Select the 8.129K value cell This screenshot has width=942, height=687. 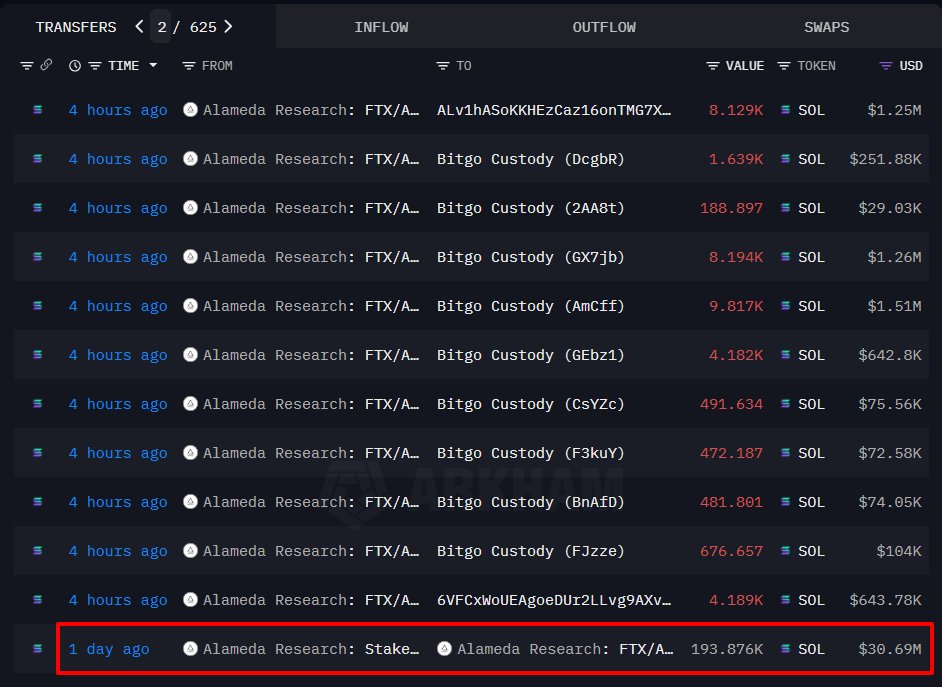pyautogui.click(x=736, y=110)
